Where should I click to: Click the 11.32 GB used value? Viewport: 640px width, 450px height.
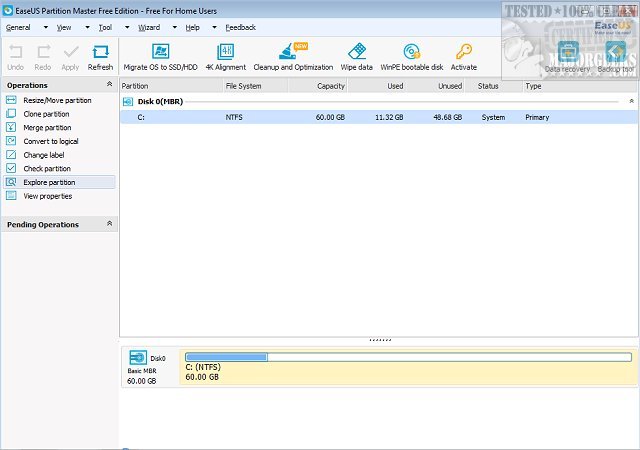389,117
